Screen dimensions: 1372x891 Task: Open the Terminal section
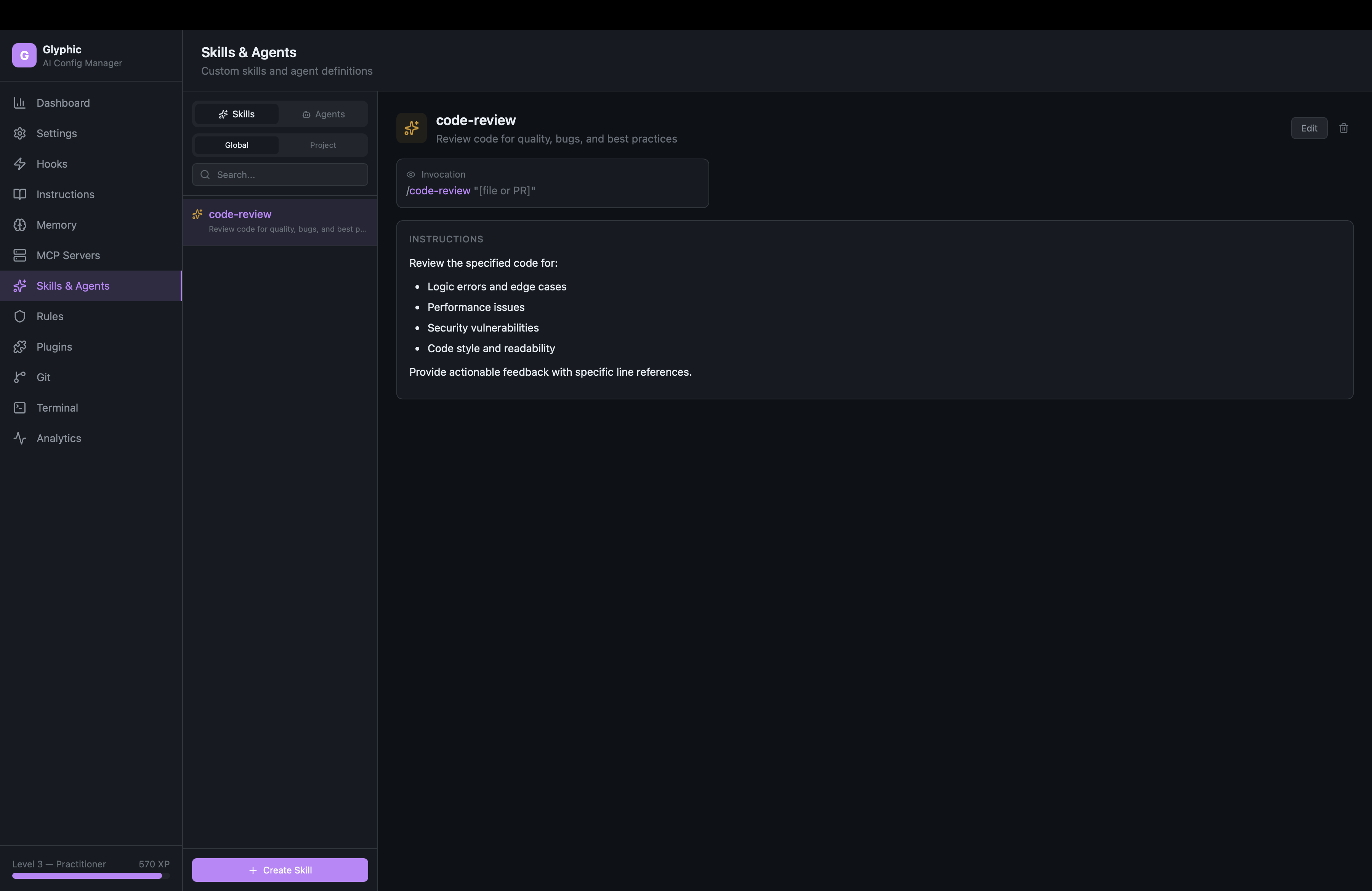57,408
